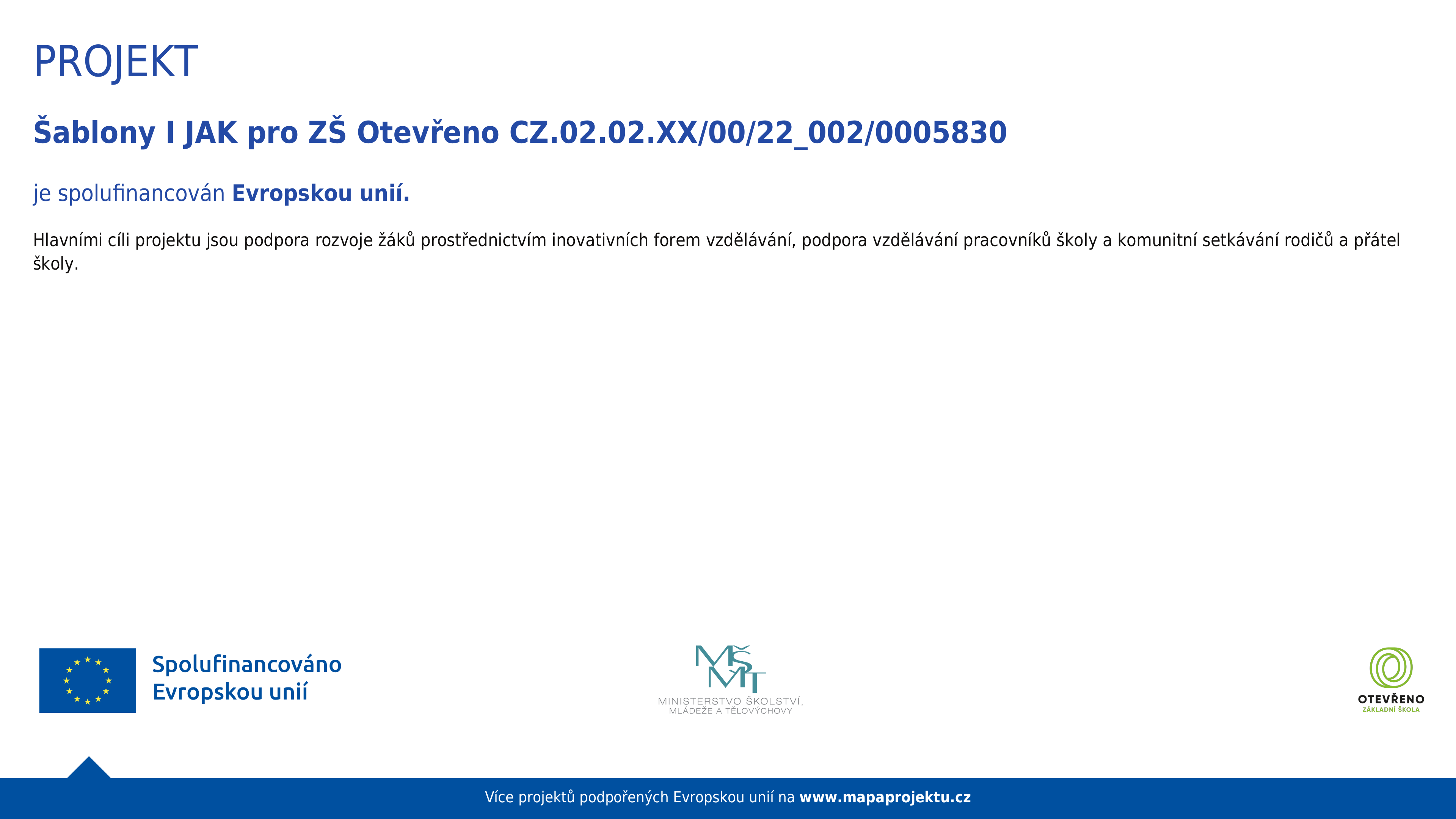Click 'OTEVŘENO ZÁKLADNÍ ŠKOLA' caption
The width and height of the screenshot is (1456, 819).
pos(1390,703)
